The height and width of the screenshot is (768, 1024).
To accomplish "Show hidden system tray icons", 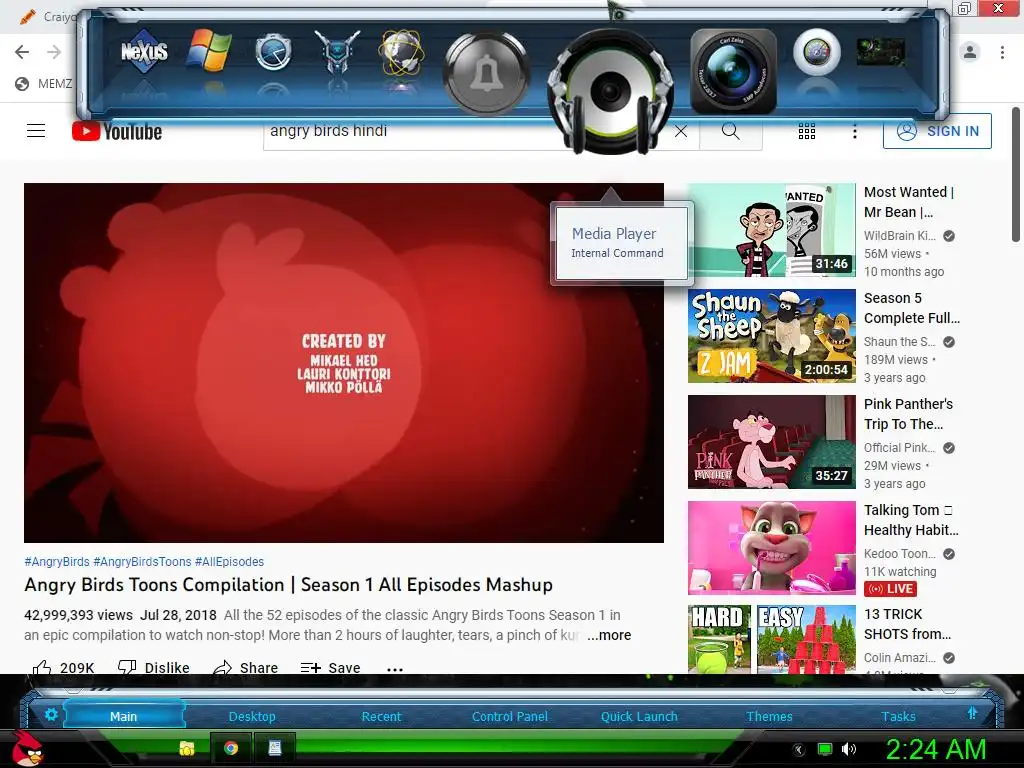I will click(x=798, y=750).
